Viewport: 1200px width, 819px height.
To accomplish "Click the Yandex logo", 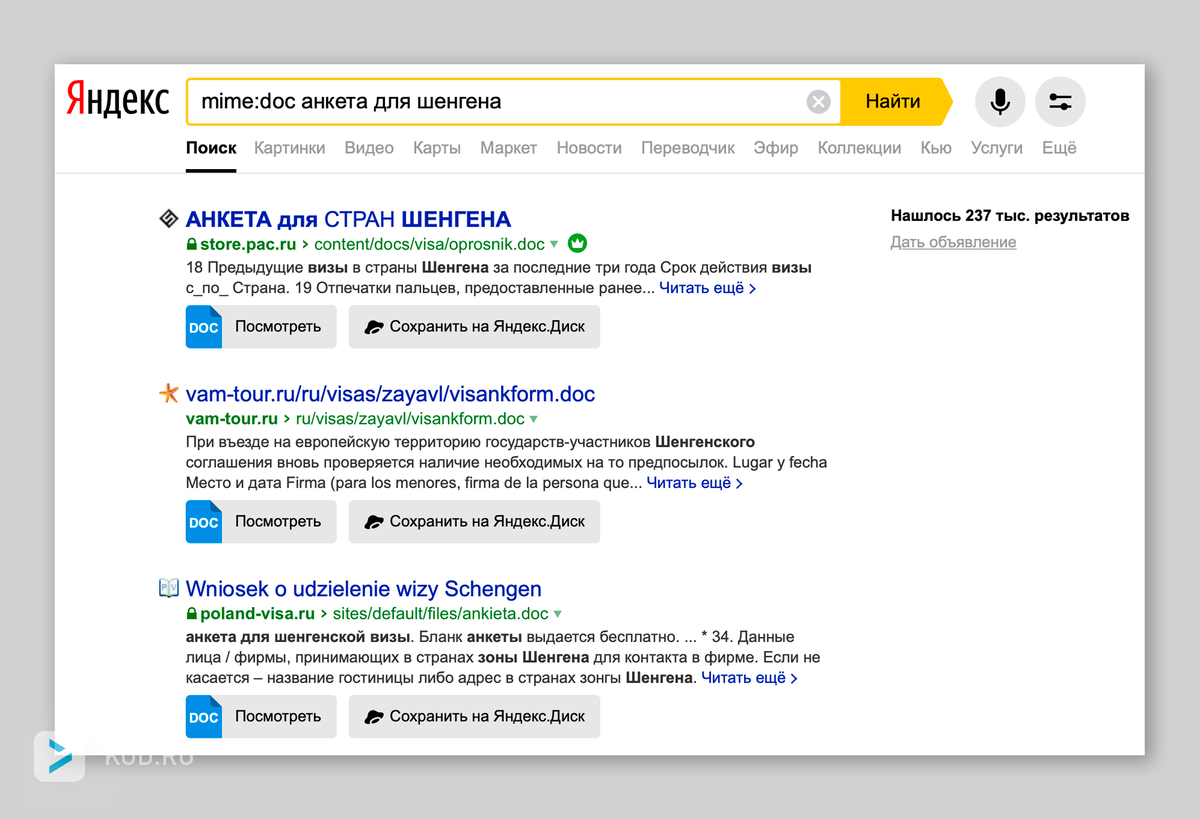I will pos(118,100).
